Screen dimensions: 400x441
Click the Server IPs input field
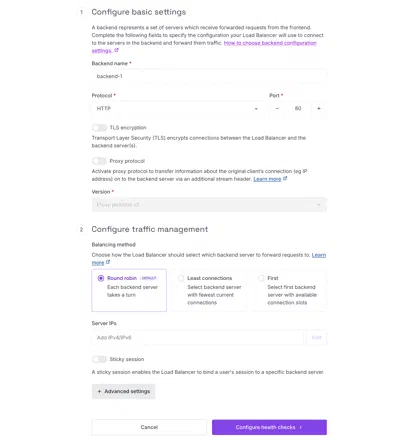tap(198, 338)
